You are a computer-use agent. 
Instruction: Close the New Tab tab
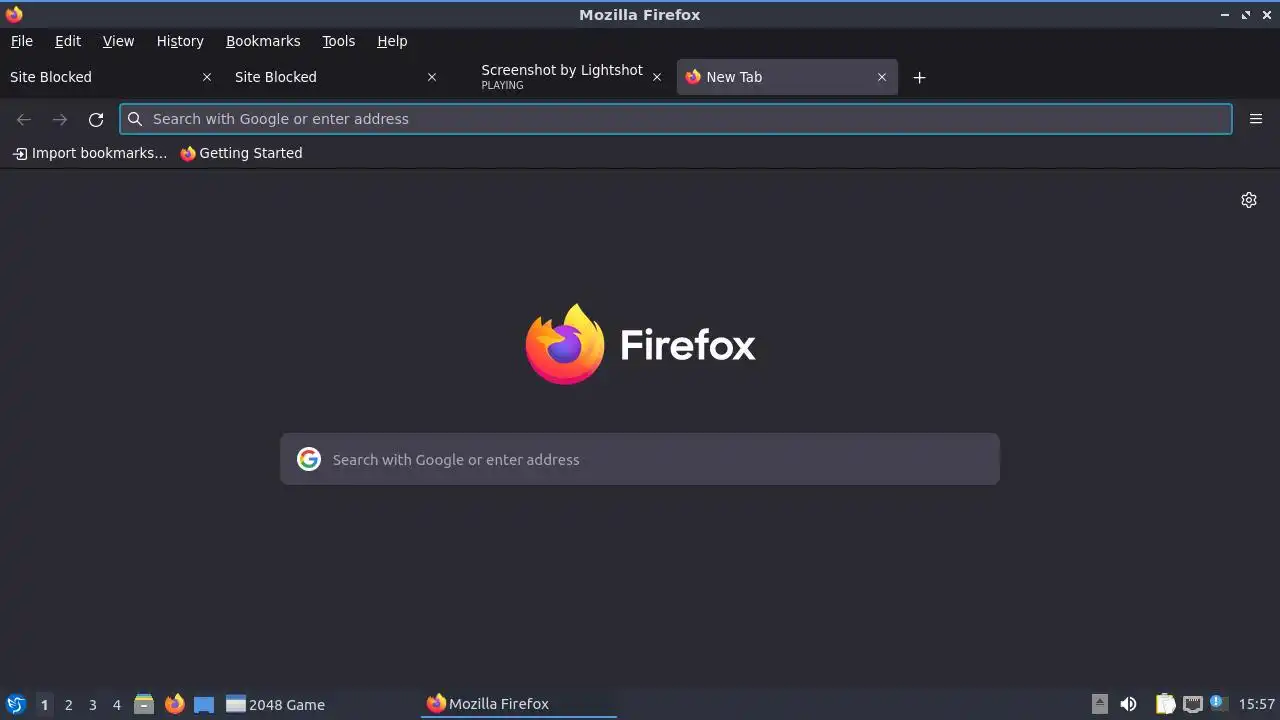pyautogui.click(x=882, y=77)
